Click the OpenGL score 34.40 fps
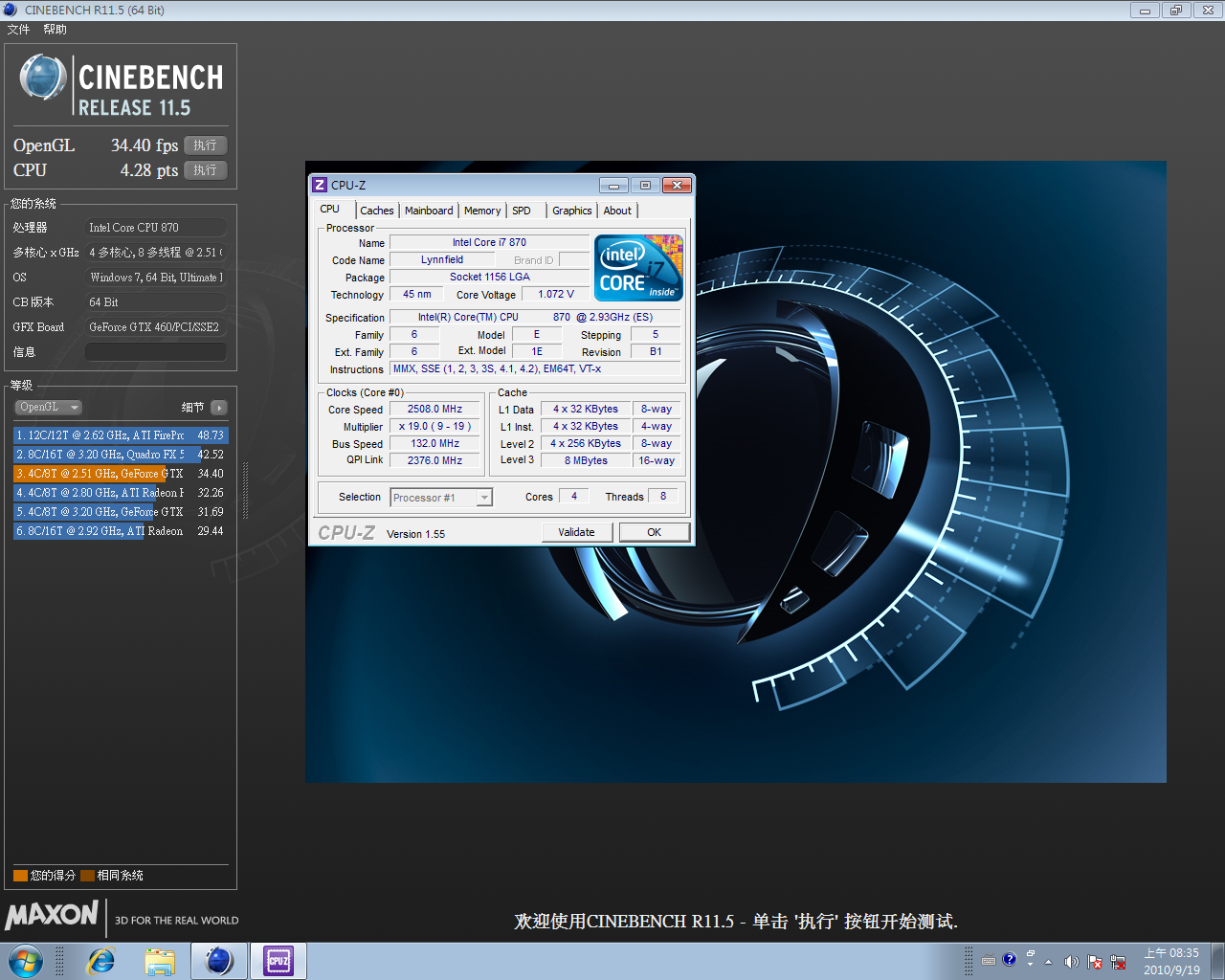Image resolution: width=1225 pixels, height=980 pixels. tap(145, 145)
